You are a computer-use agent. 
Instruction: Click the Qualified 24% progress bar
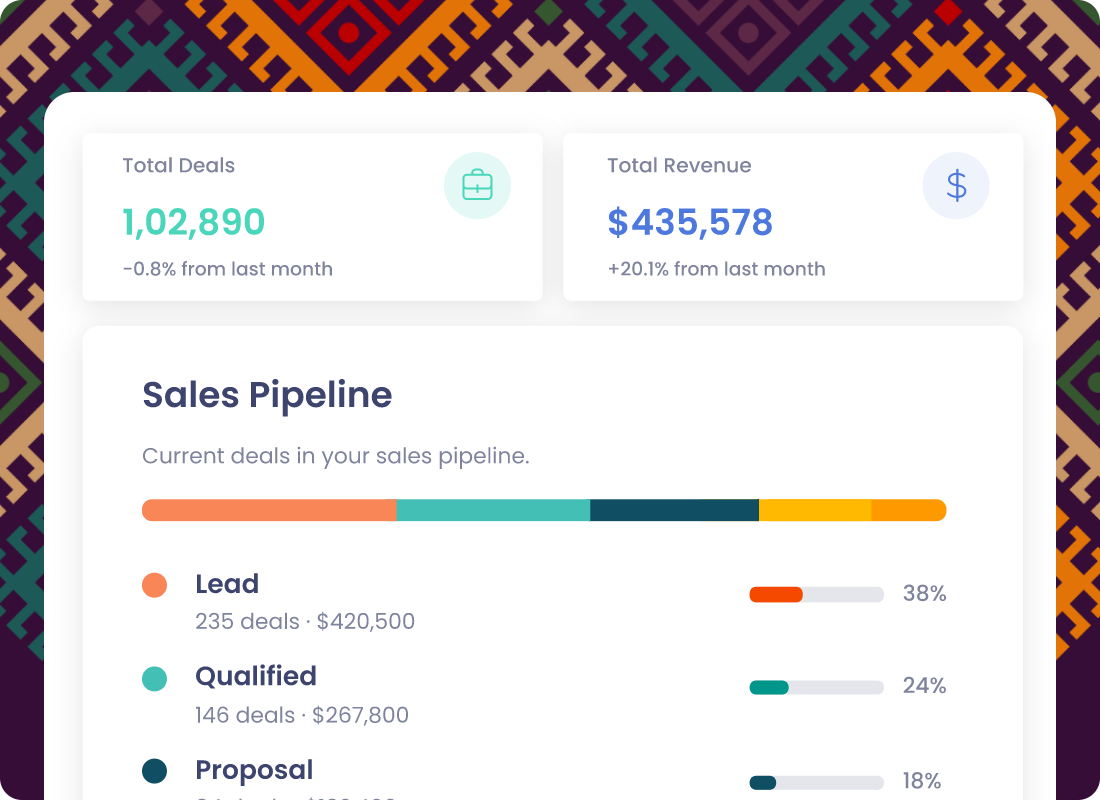click(817, 687)
